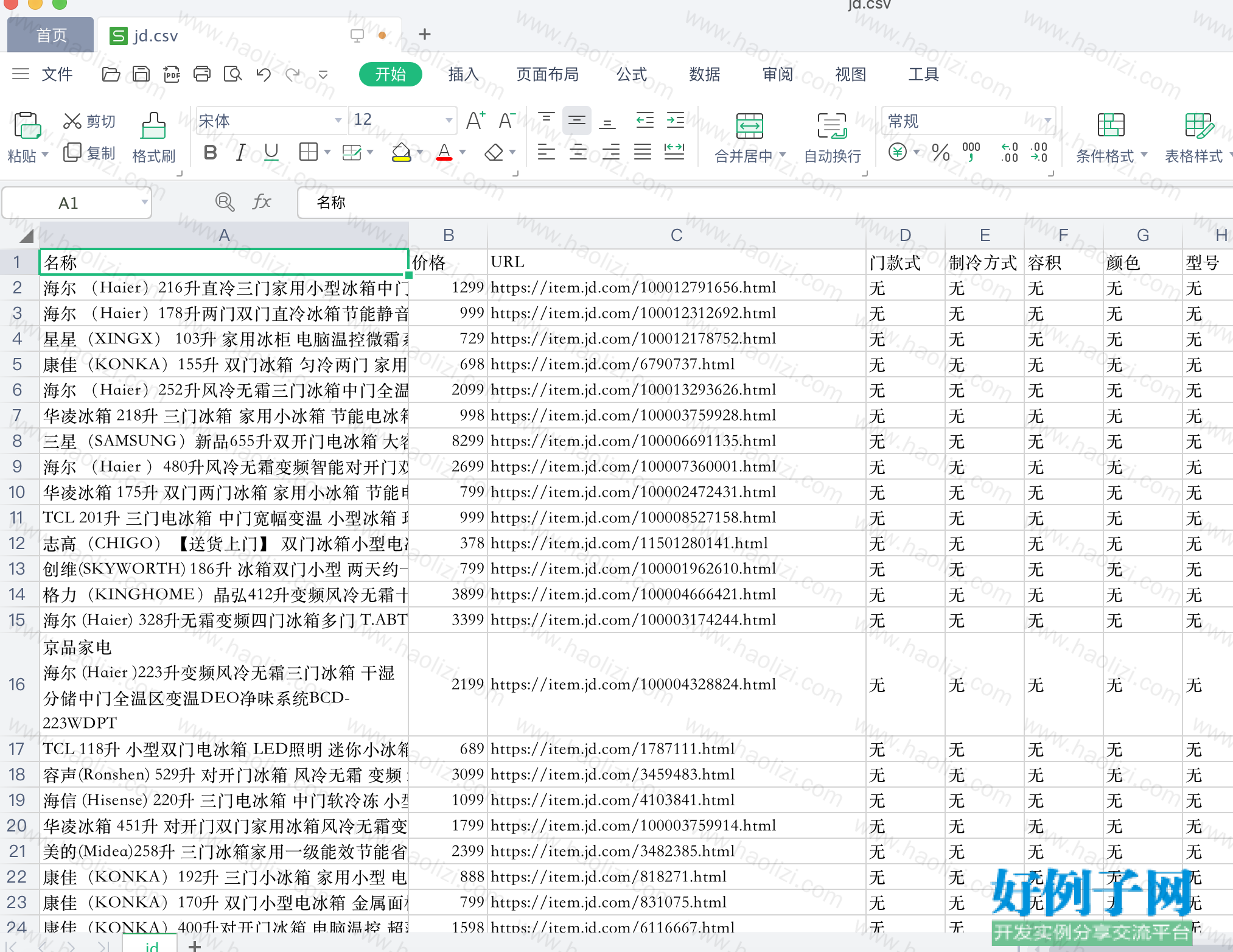Screen dimensions: 1233x952
Task: Click the Cut scissors icon
Action: 72,121
